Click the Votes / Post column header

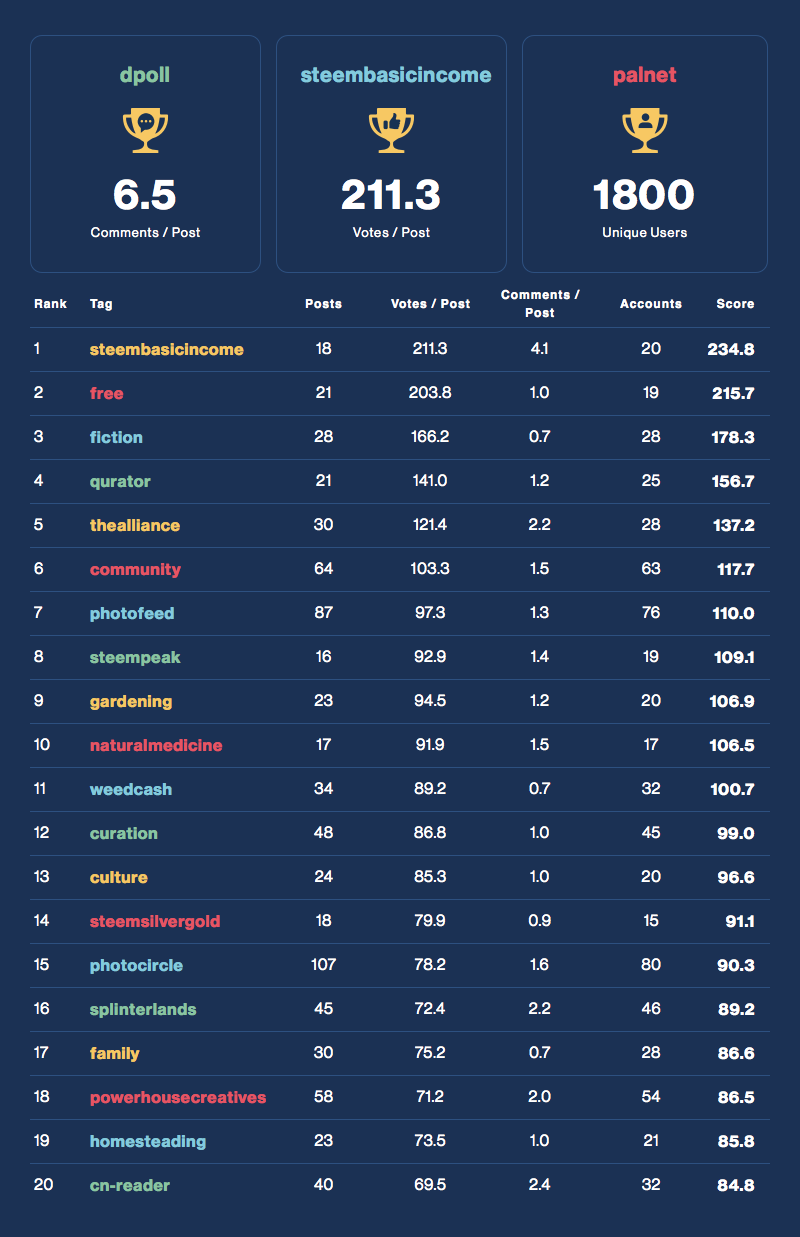tap(430, 303)
